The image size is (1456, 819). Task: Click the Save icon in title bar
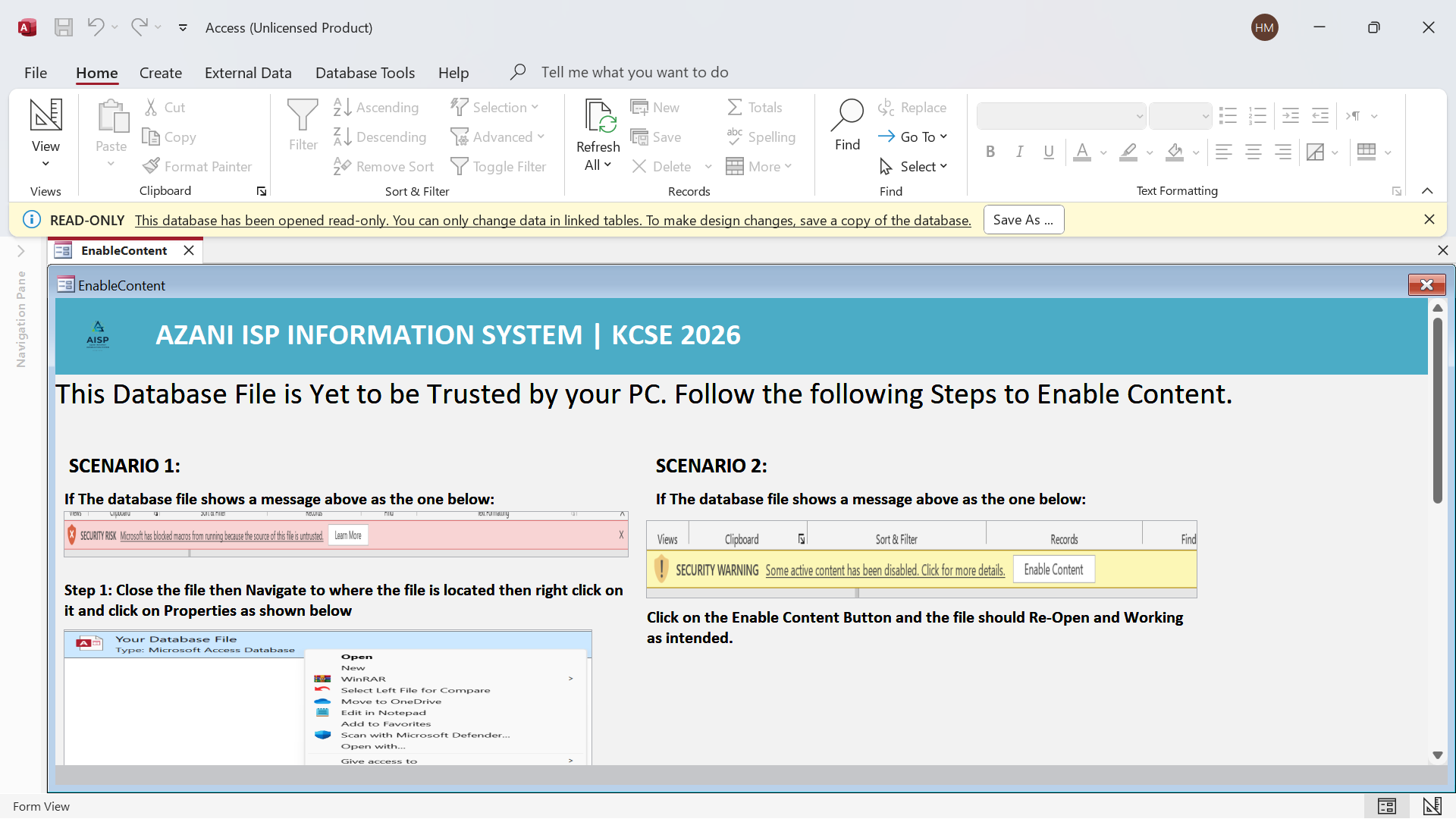pos(64,28)
